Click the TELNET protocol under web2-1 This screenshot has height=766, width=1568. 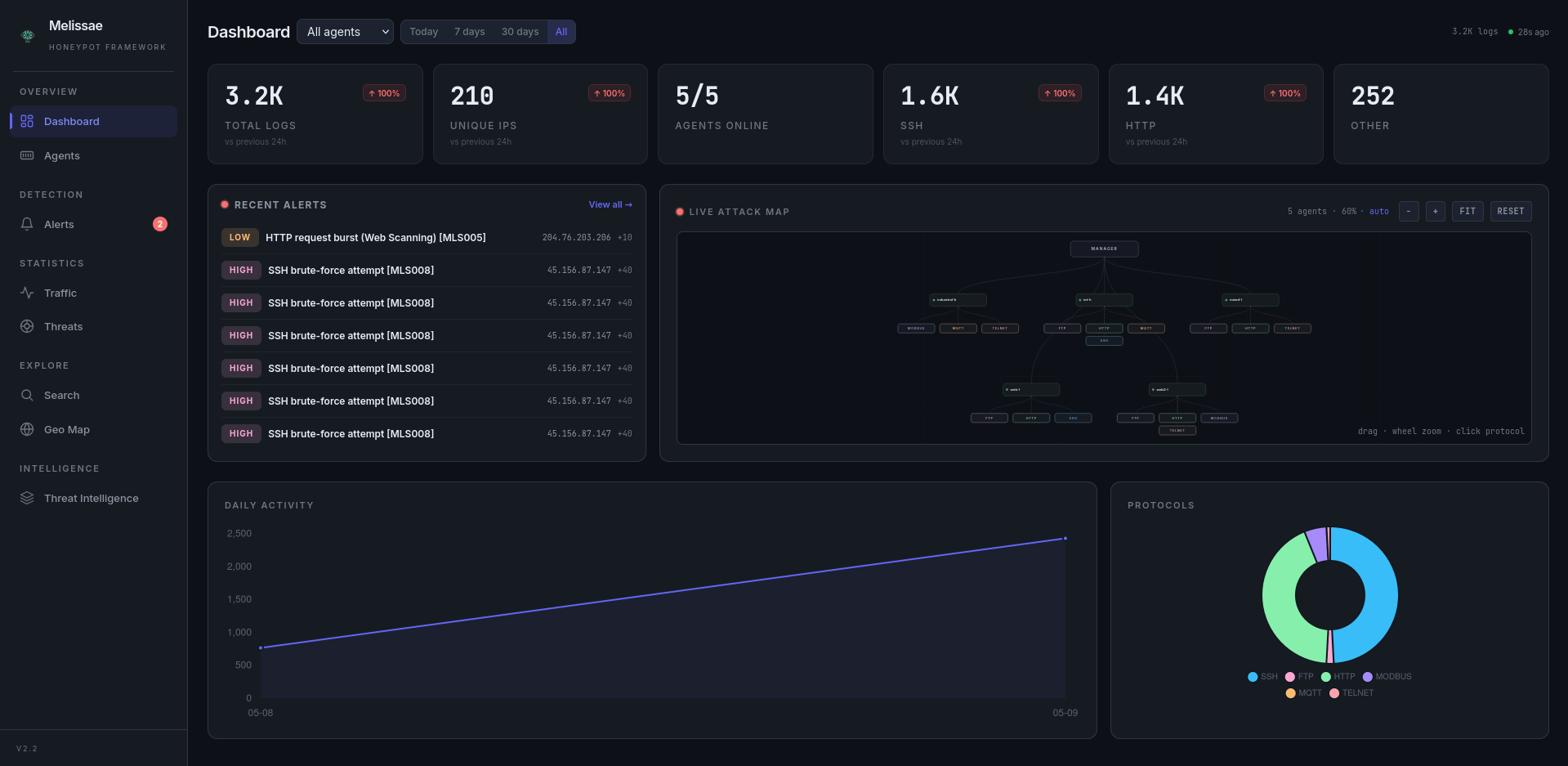[x=1177, y=431]
